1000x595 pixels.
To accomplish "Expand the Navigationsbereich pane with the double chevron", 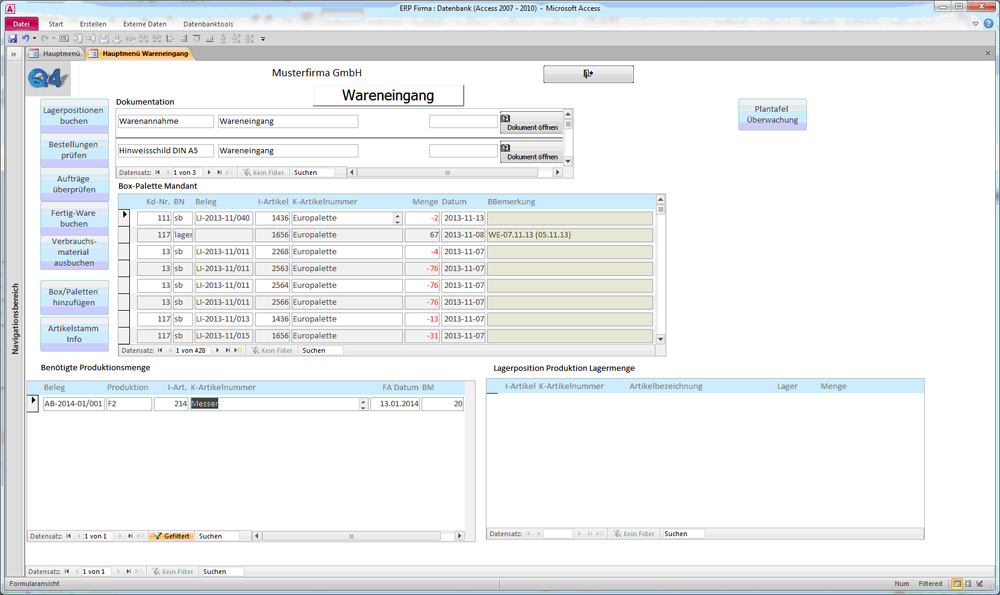I will tap(13, 54).
